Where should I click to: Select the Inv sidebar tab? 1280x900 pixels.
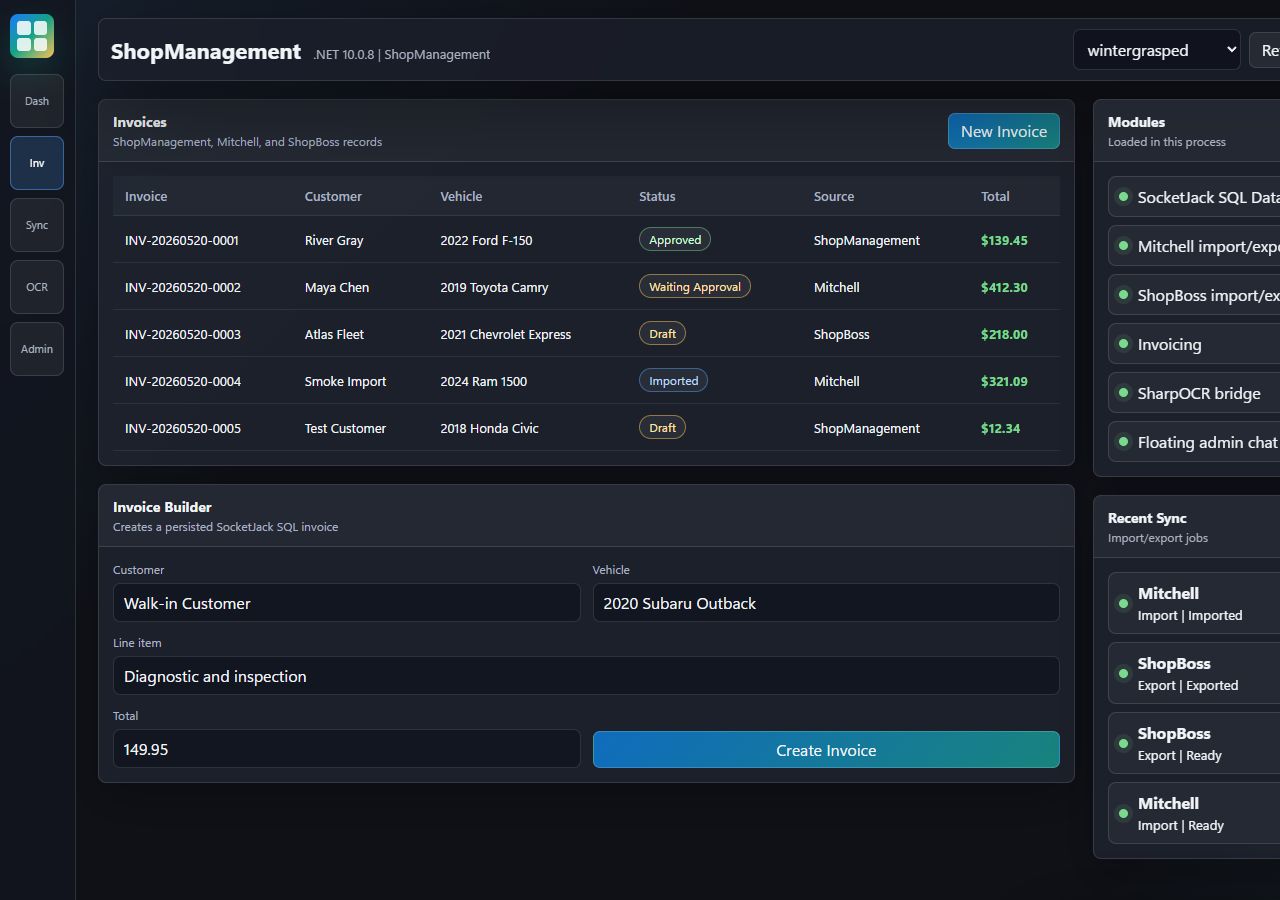click(x=37, y=163)
